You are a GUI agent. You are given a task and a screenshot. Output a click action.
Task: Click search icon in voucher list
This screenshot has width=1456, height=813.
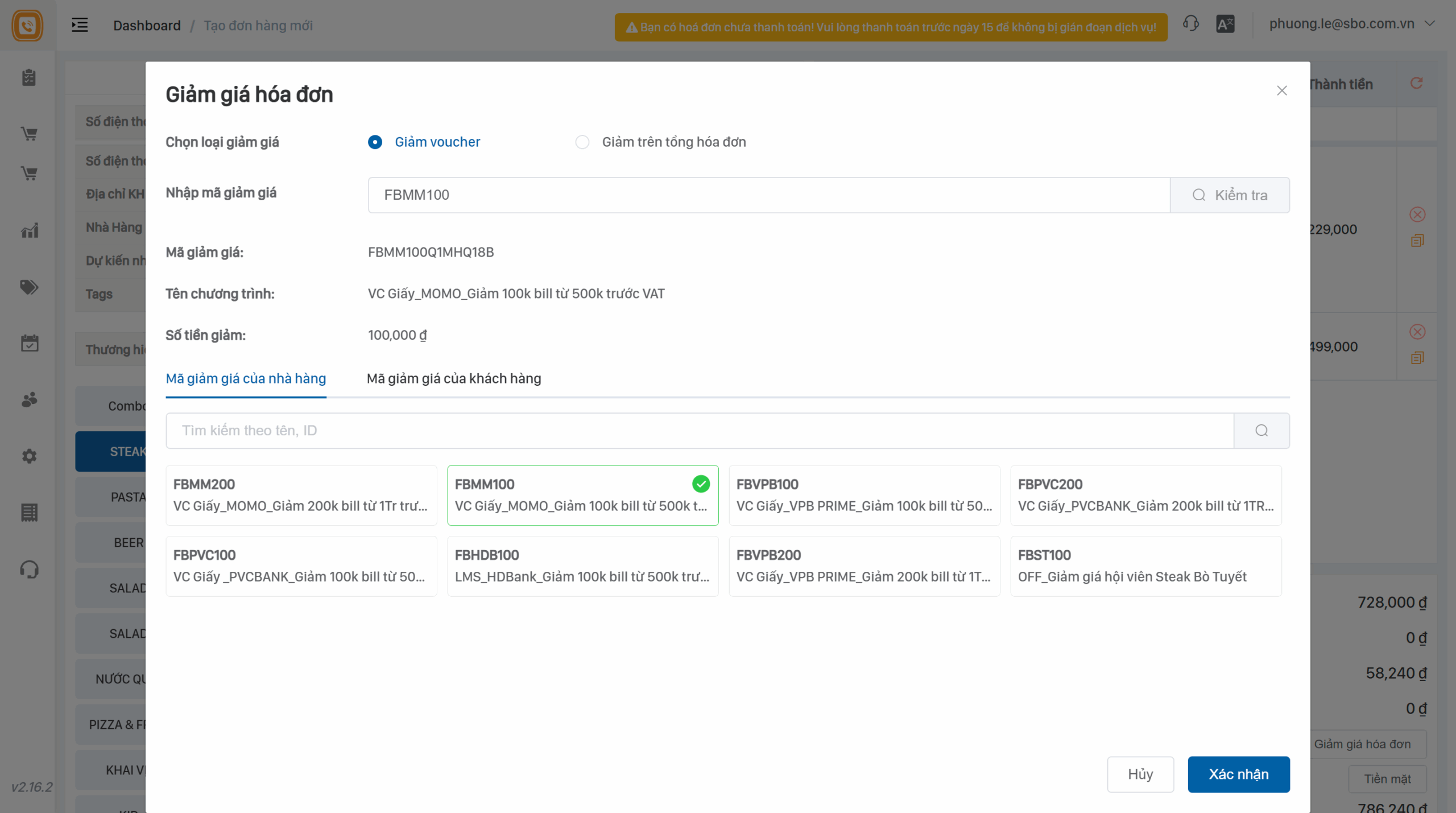click(1261, 431)
